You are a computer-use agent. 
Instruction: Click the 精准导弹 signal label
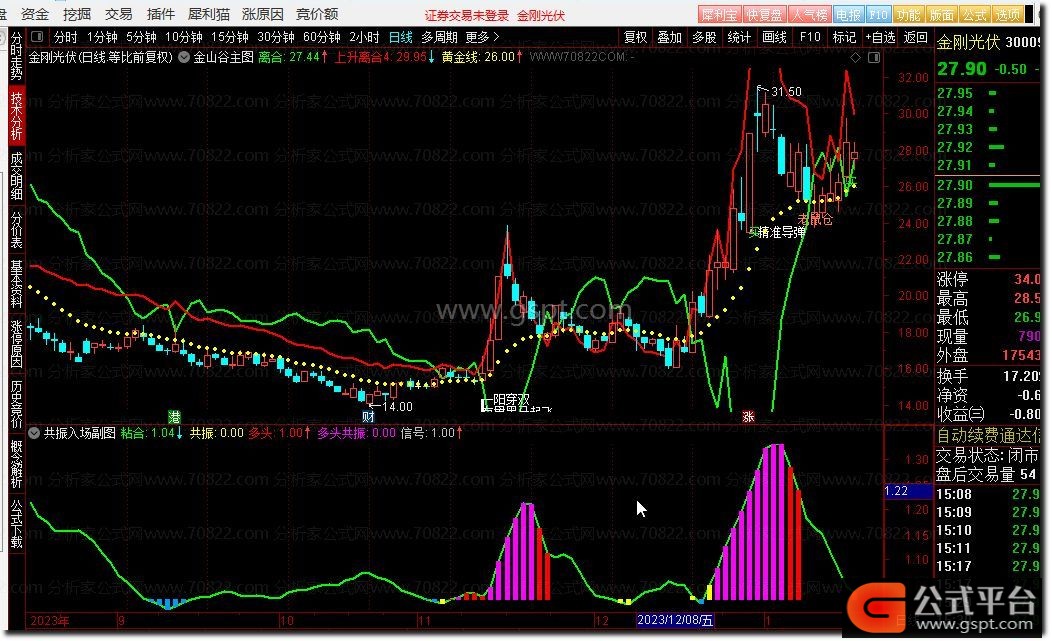pyautogui.click(x=781, y=232)
